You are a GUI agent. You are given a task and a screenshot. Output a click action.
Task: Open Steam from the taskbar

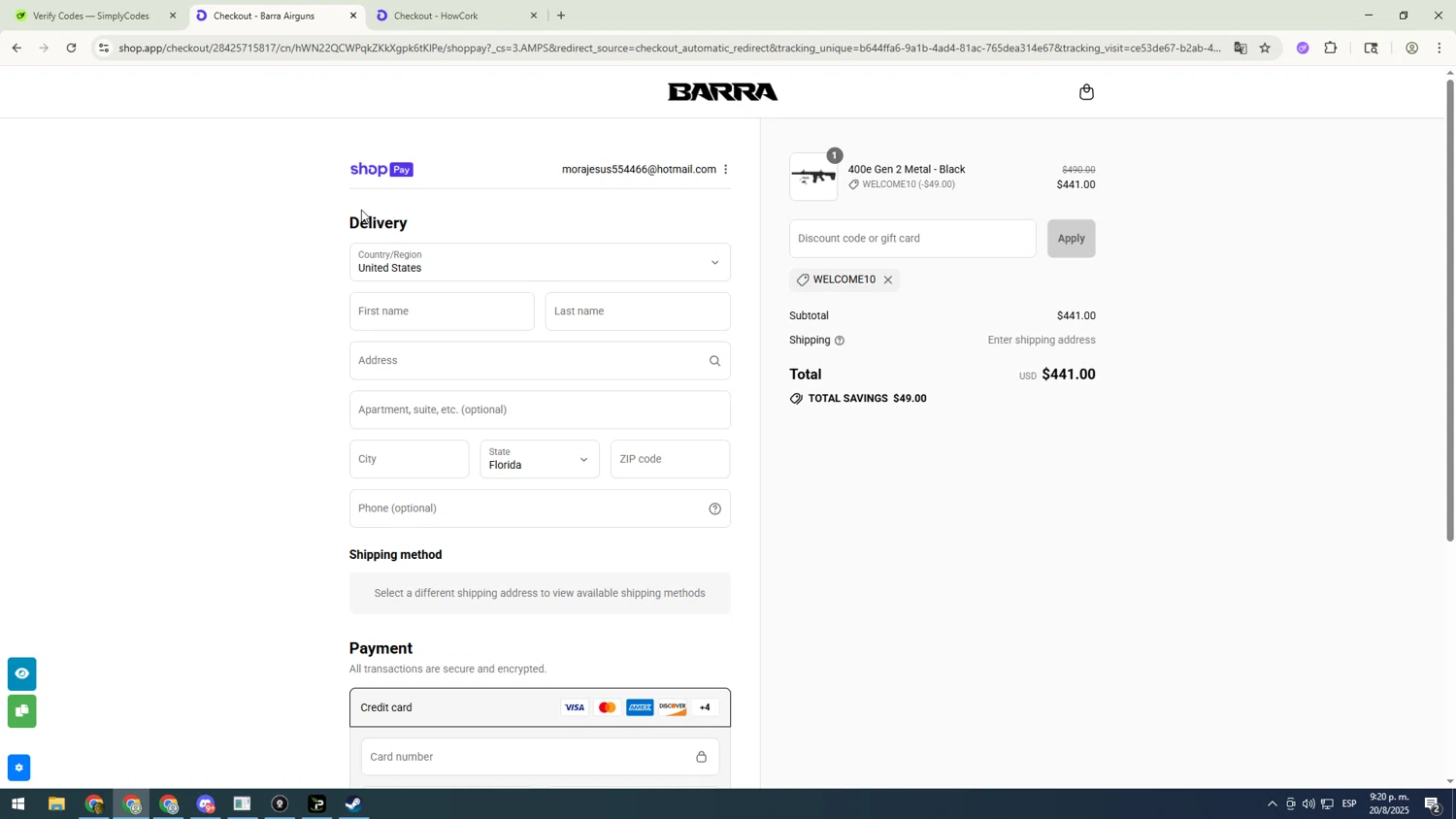pyautogui.click(x=353, y=804)
